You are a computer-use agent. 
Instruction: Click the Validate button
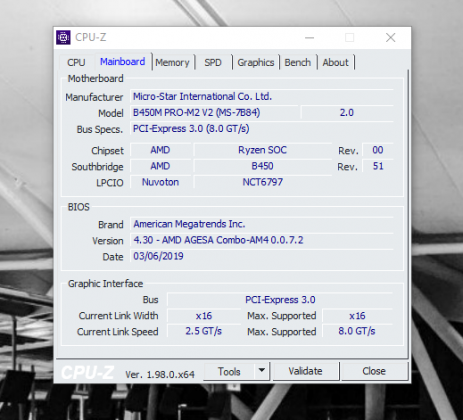305,371
